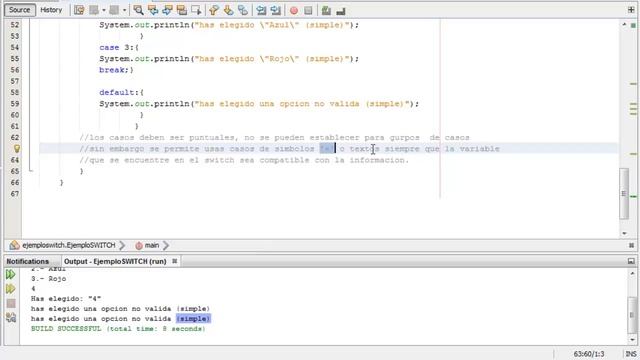The height and width of the screenshot is (360, 640).
Task: Click 'default:{' code line
Action: click(122, 93)
